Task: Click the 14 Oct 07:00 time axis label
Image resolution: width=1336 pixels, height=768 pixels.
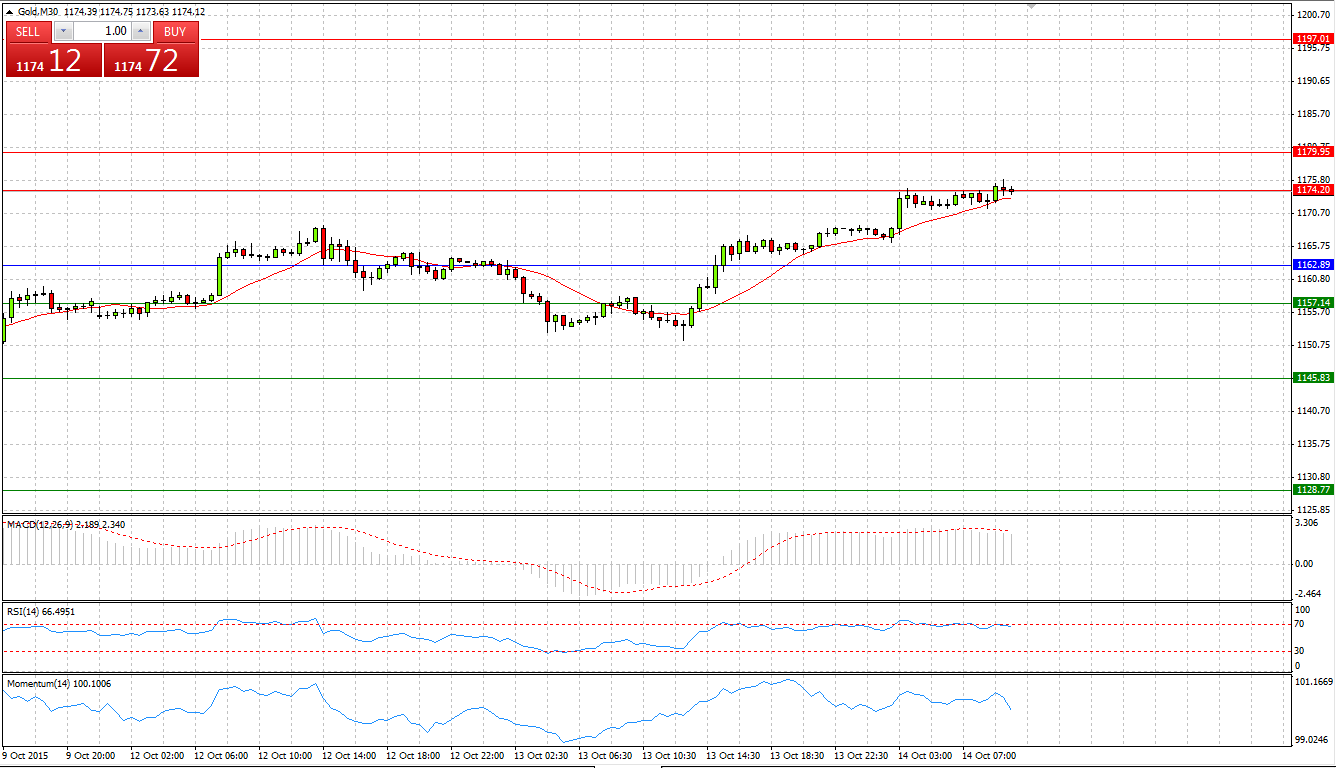Action: (x=989, y=756)
